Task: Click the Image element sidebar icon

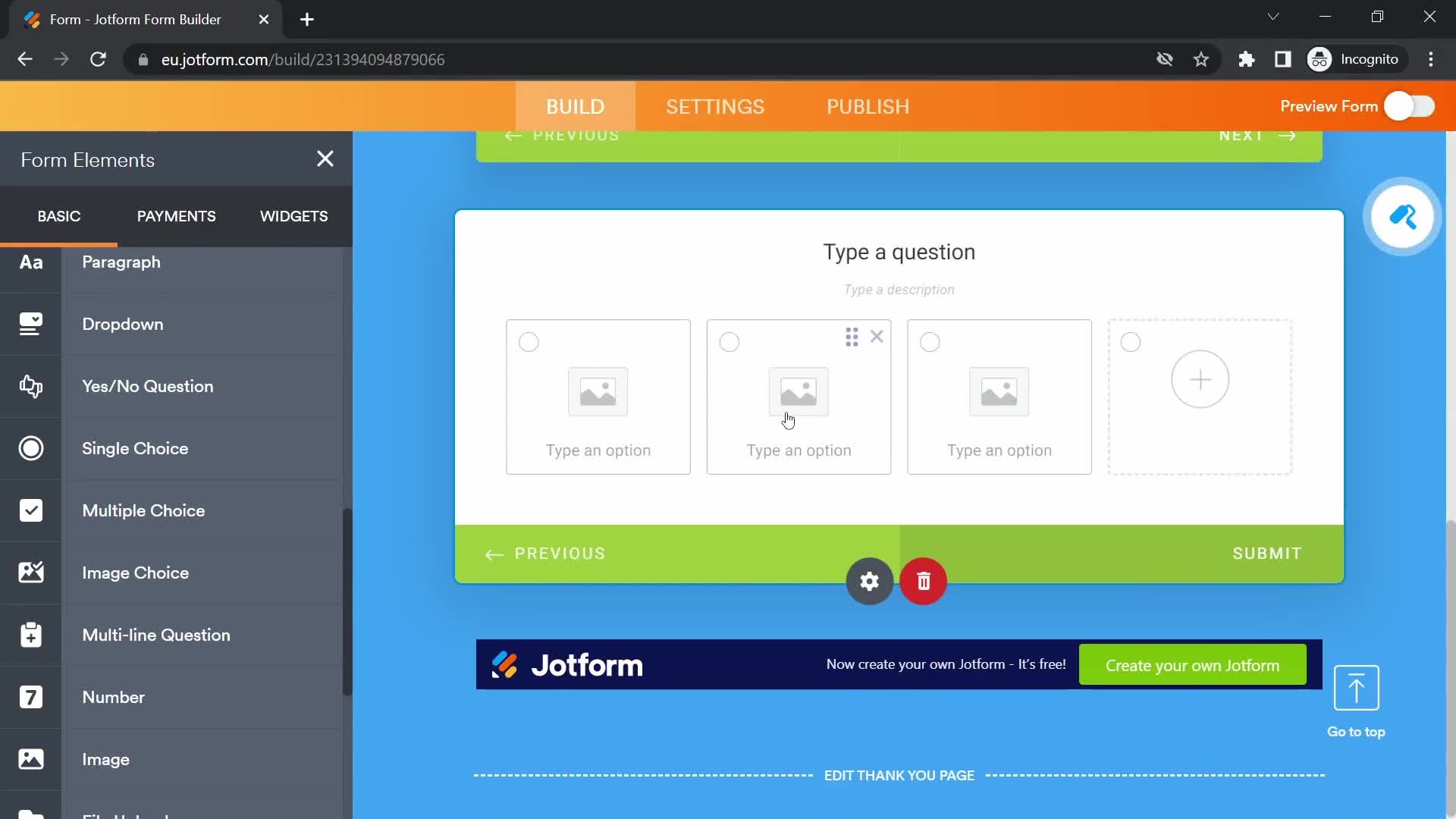Action: [31, 759]
